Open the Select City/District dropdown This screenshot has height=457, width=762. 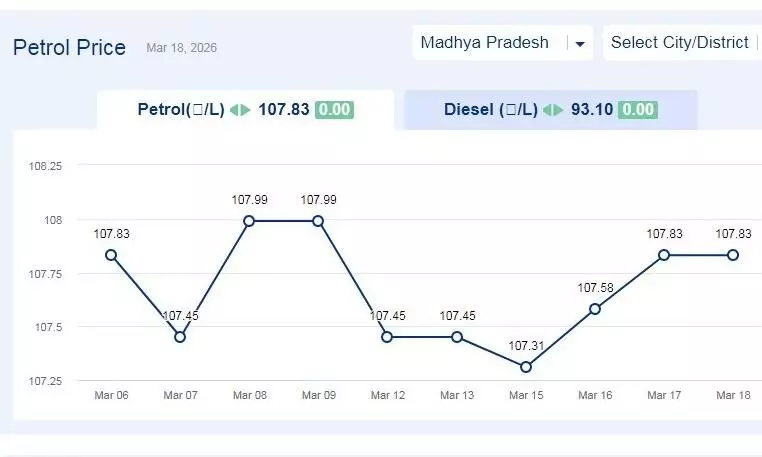tap(680, 43)
